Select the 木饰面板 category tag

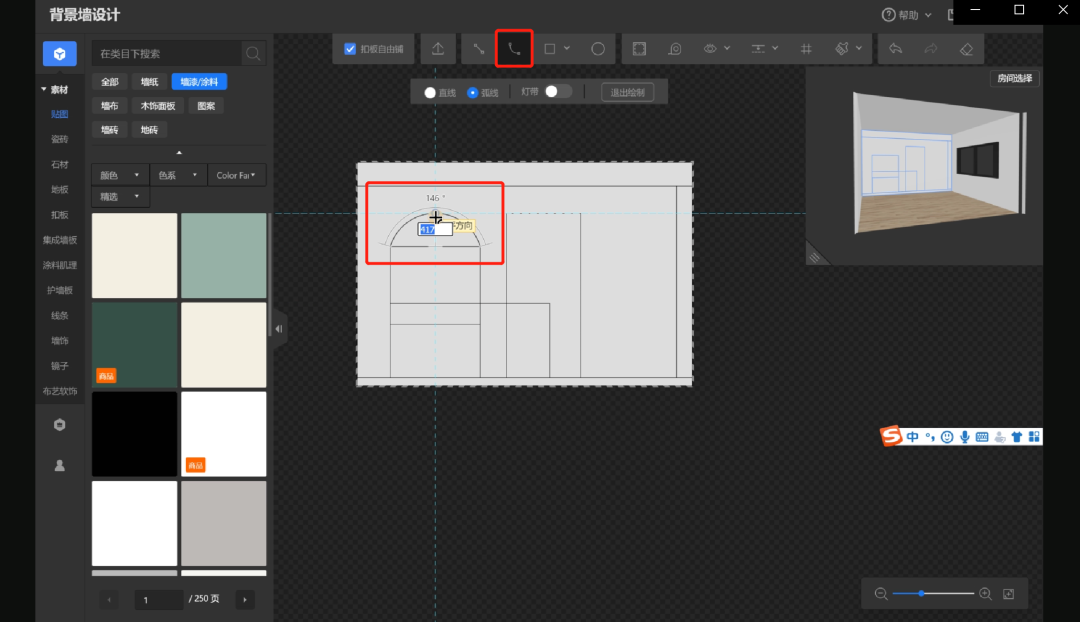click(158, 106)
